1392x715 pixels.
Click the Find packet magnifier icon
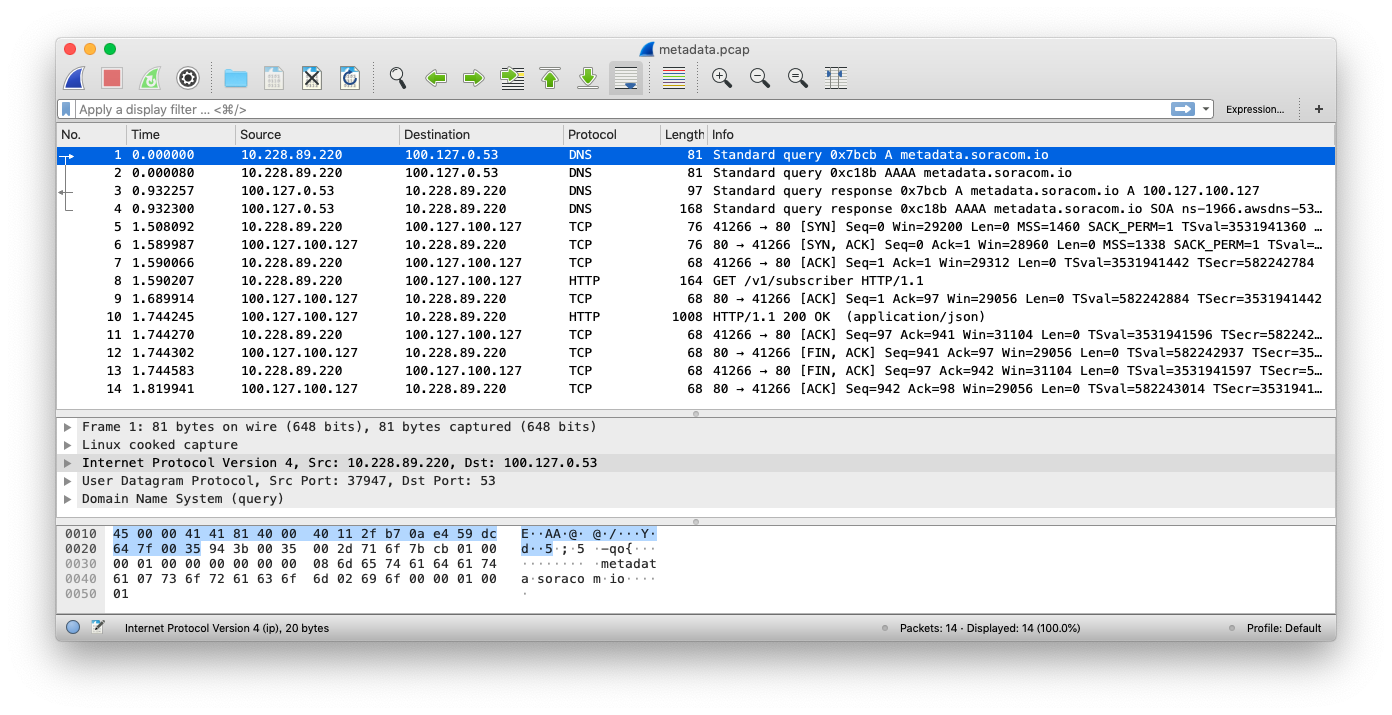(398, 78)
